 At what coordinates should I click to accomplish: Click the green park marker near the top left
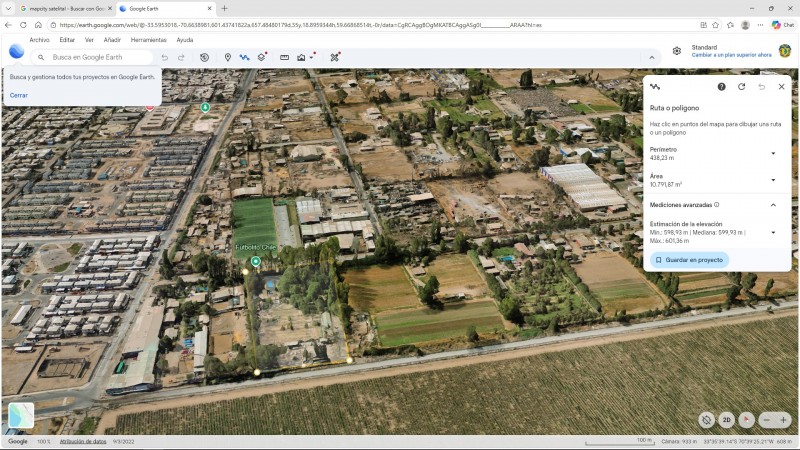tap(205, 107)
